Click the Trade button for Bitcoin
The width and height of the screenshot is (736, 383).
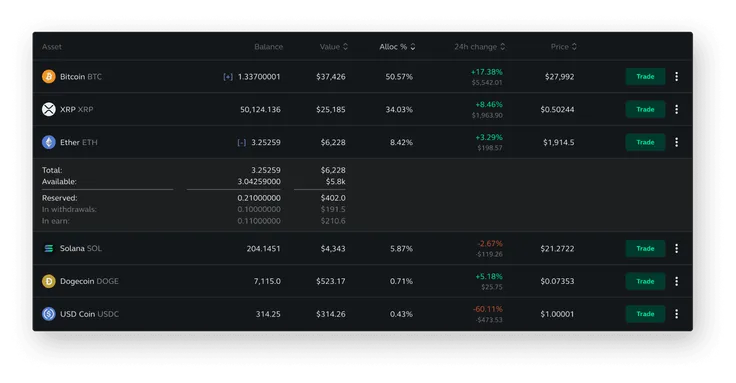645,77
